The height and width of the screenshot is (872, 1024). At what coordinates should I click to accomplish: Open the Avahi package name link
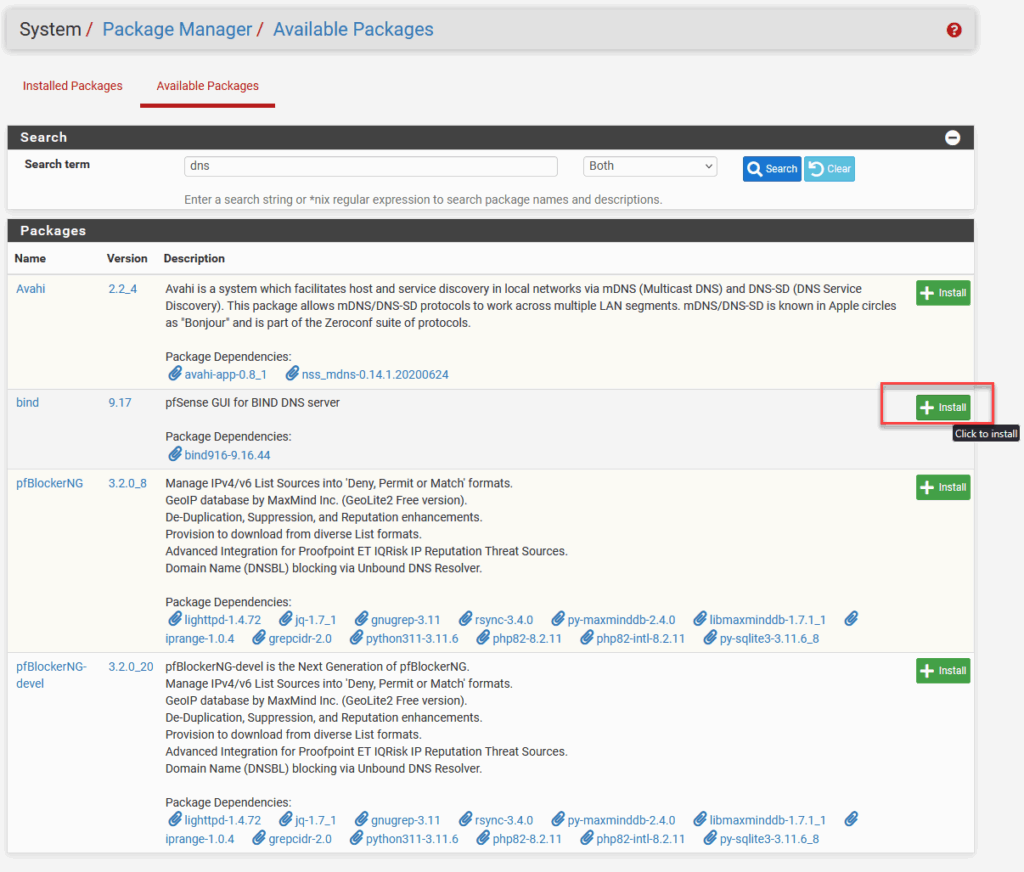click(x=31, y=289)
